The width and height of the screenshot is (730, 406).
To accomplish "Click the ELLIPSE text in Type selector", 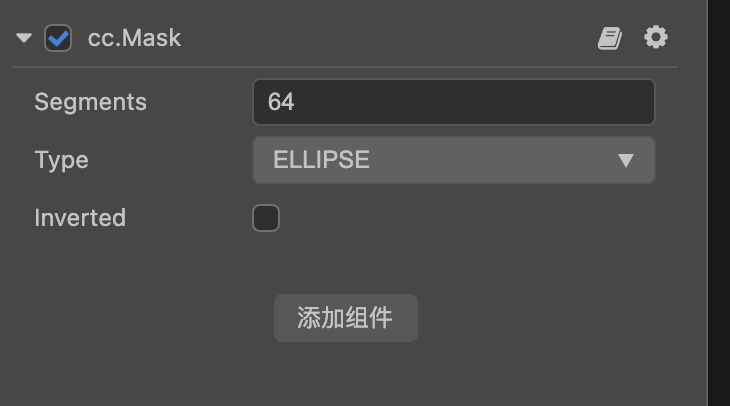I will point(321,160).
